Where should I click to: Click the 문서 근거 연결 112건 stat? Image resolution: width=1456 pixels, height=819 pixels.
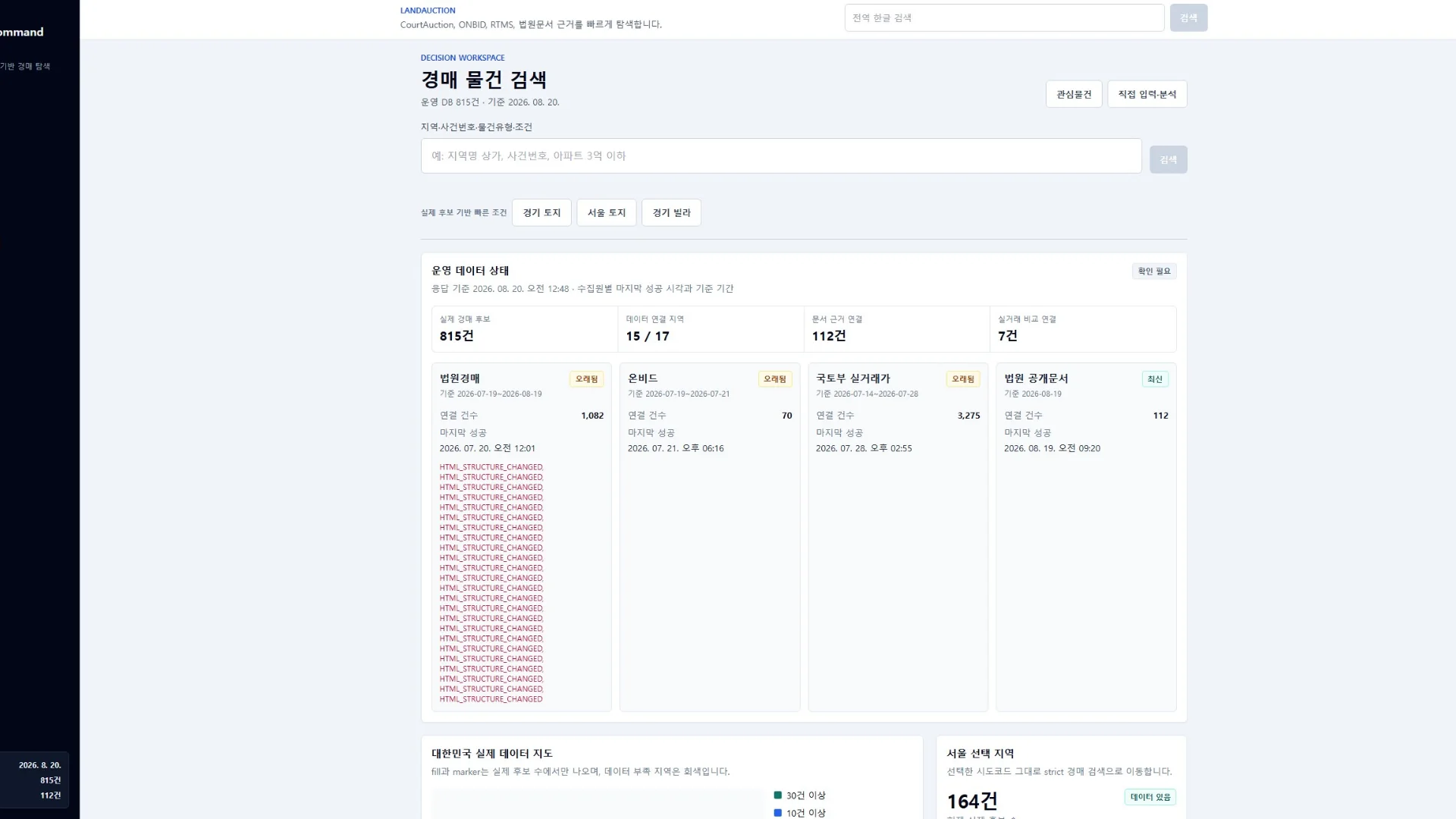click(896, 329)
